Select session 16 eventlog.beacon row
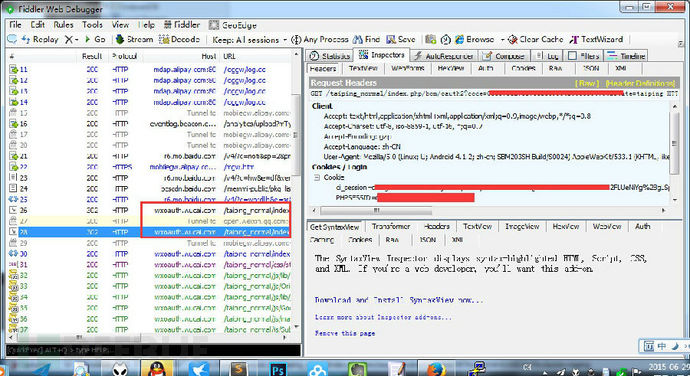690x376 pixels. pos(150,124)
